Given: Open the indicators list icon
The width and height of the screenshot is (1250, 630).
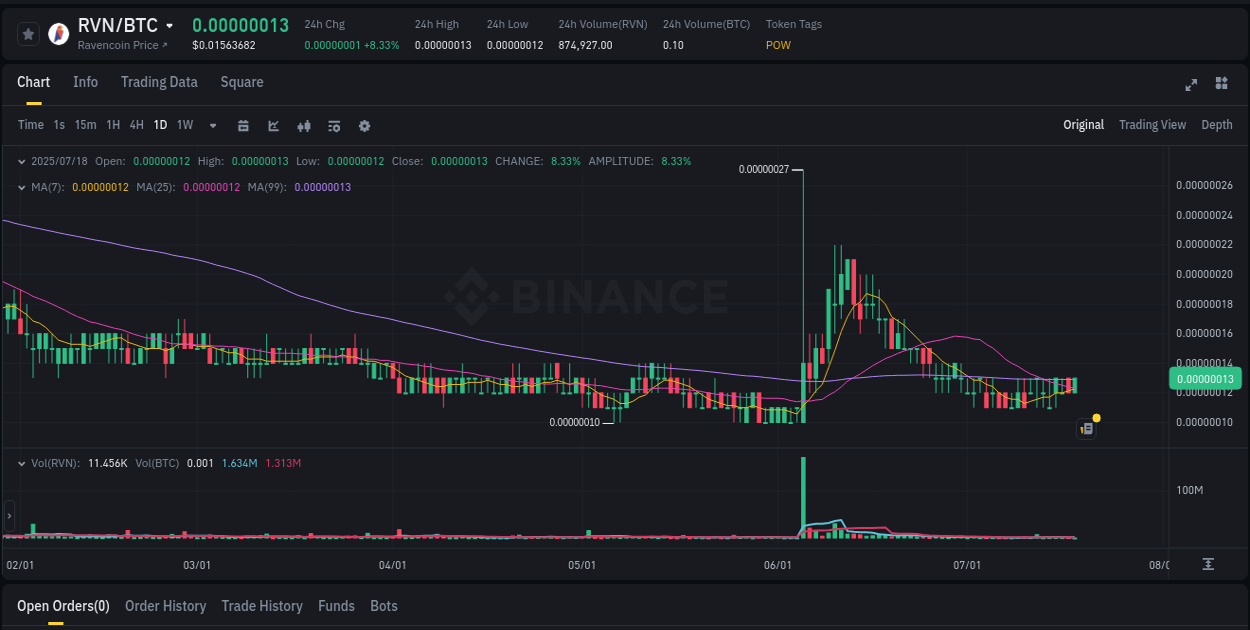Looking at the screenshot, I should (x=333, y=125).
